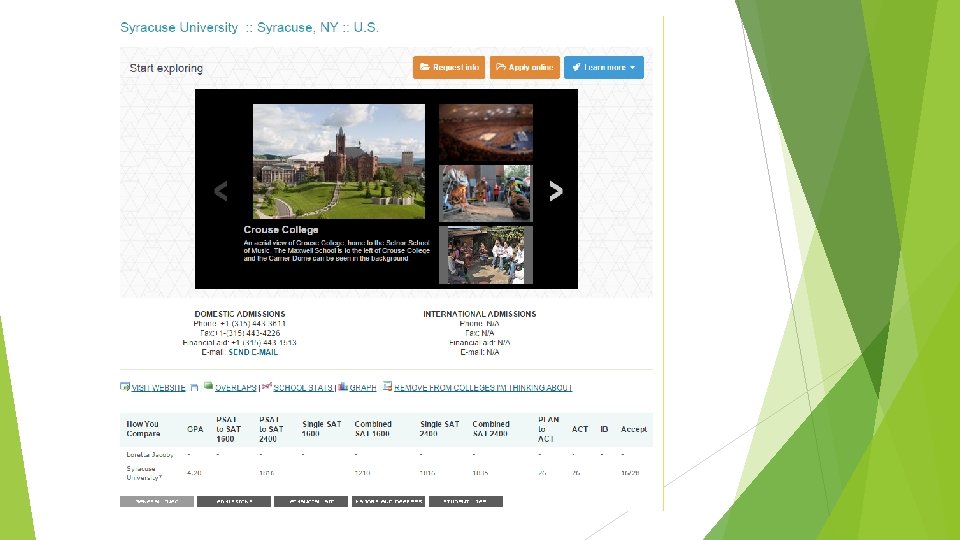Select the metal pouring crowd thumbnail
The height and width of the screenshot is (540, 960).
click(x=486, y=193)
